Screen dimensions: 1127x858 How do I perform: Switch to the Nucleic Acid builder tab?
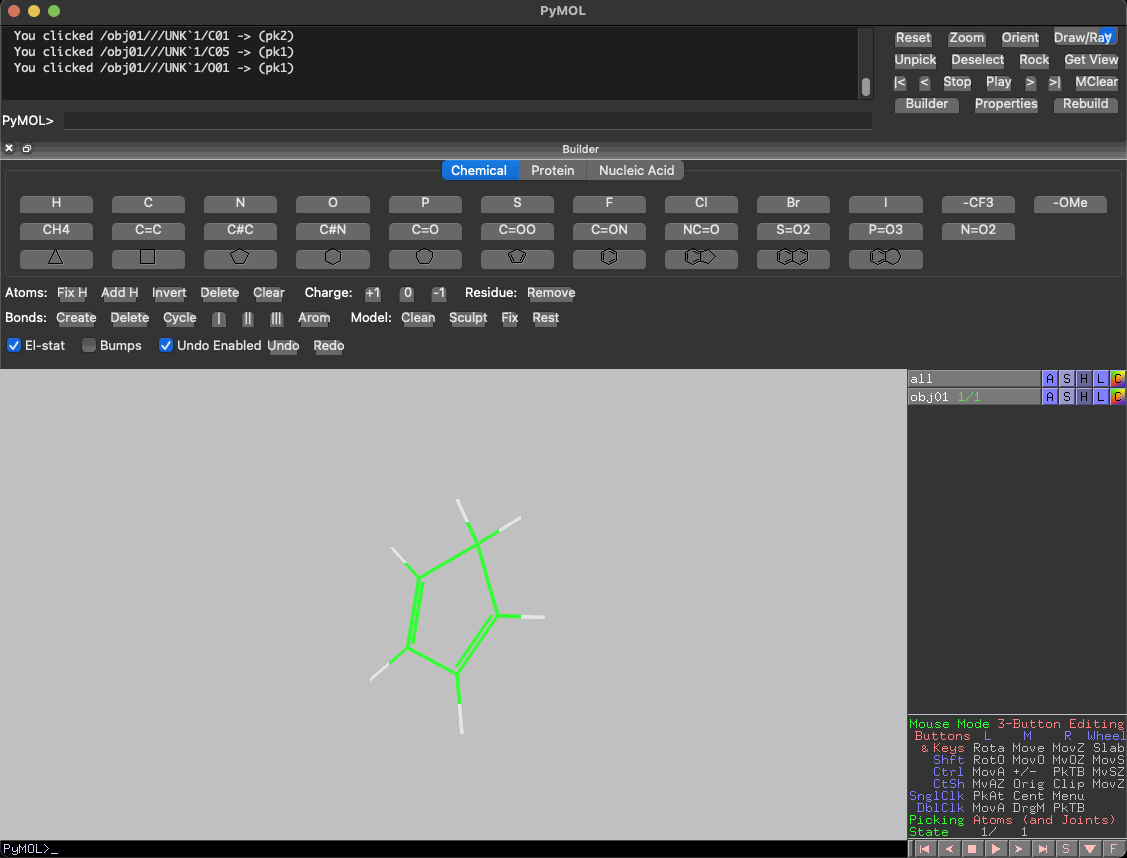click(x=636, y=170)
